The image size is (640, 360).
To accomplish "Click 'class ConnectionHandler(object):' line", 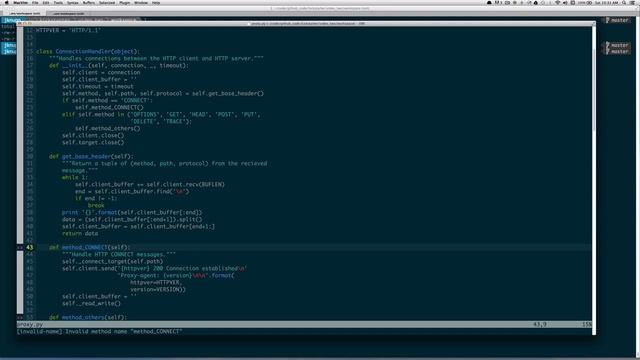I will click(88, 51).
